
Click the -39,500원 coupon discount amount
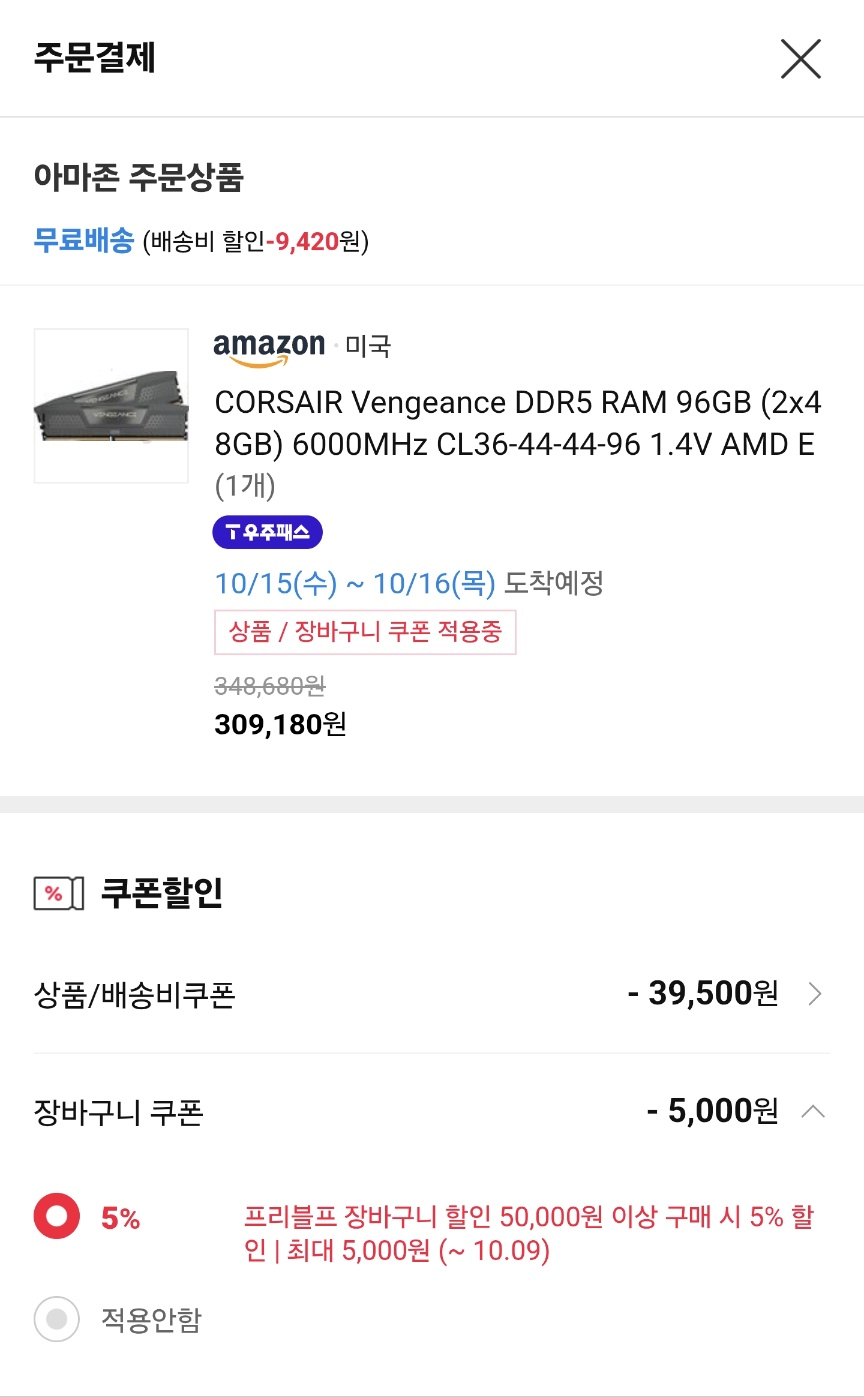pyautogui.click(x=702, y=994)
